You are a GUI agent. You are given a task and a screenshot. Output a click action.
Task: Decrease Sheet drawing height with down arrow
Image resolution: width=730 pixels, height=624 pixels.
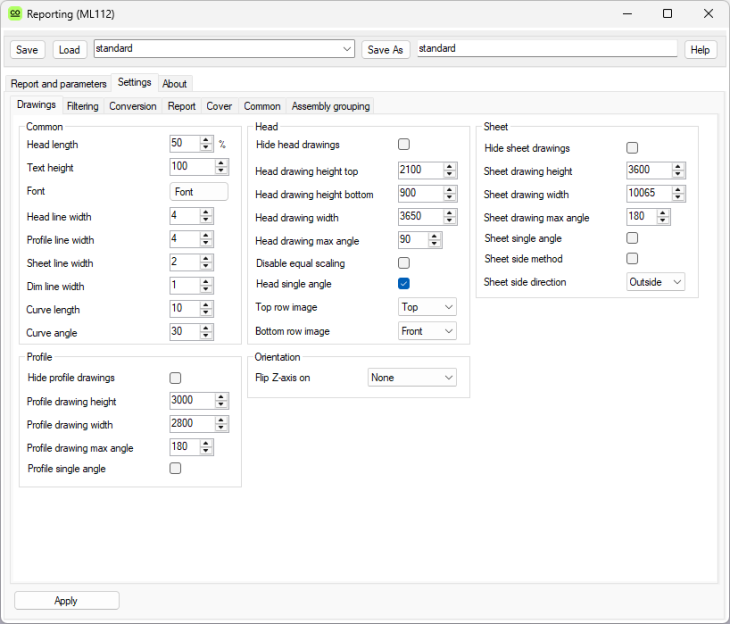[678, 174]
